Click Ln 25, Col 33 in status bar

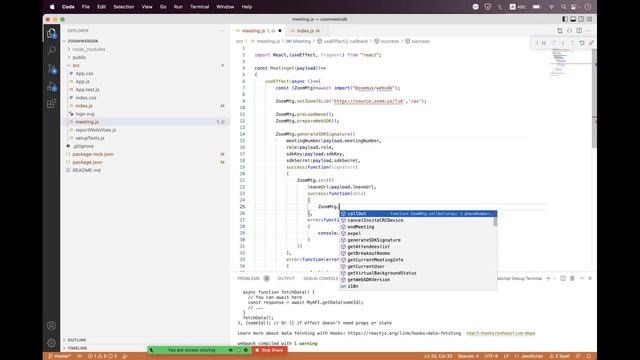coord(438,356)
